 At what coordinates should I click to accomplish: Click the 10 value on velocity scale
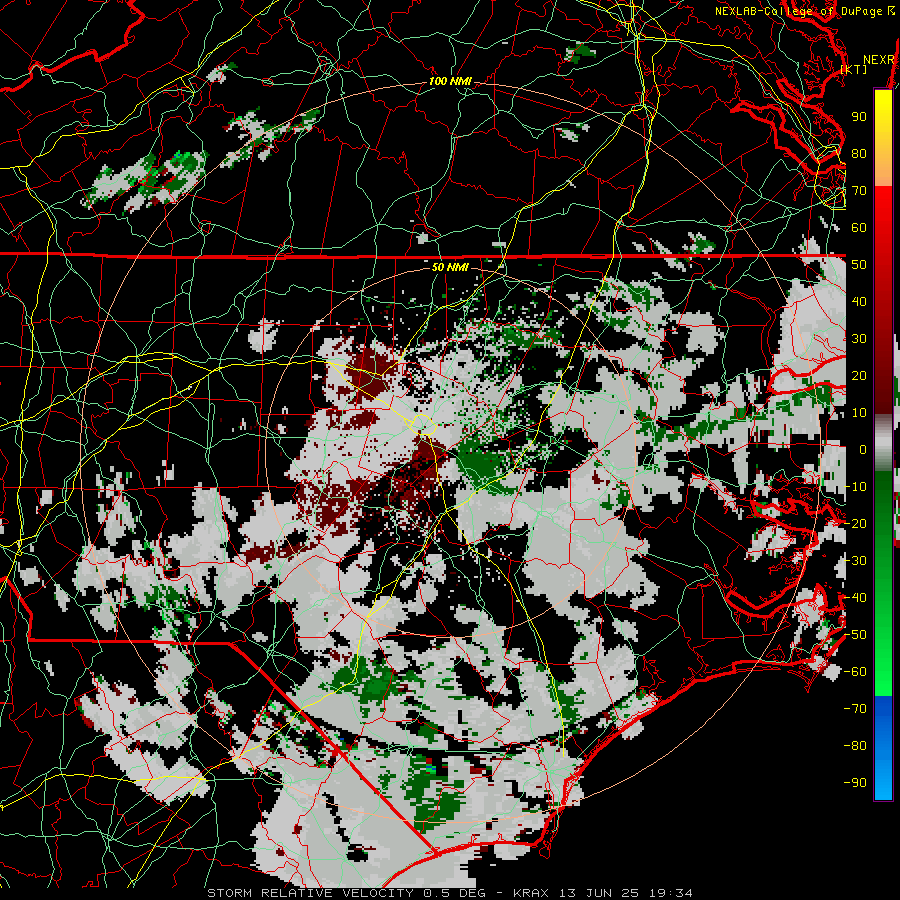859,413
